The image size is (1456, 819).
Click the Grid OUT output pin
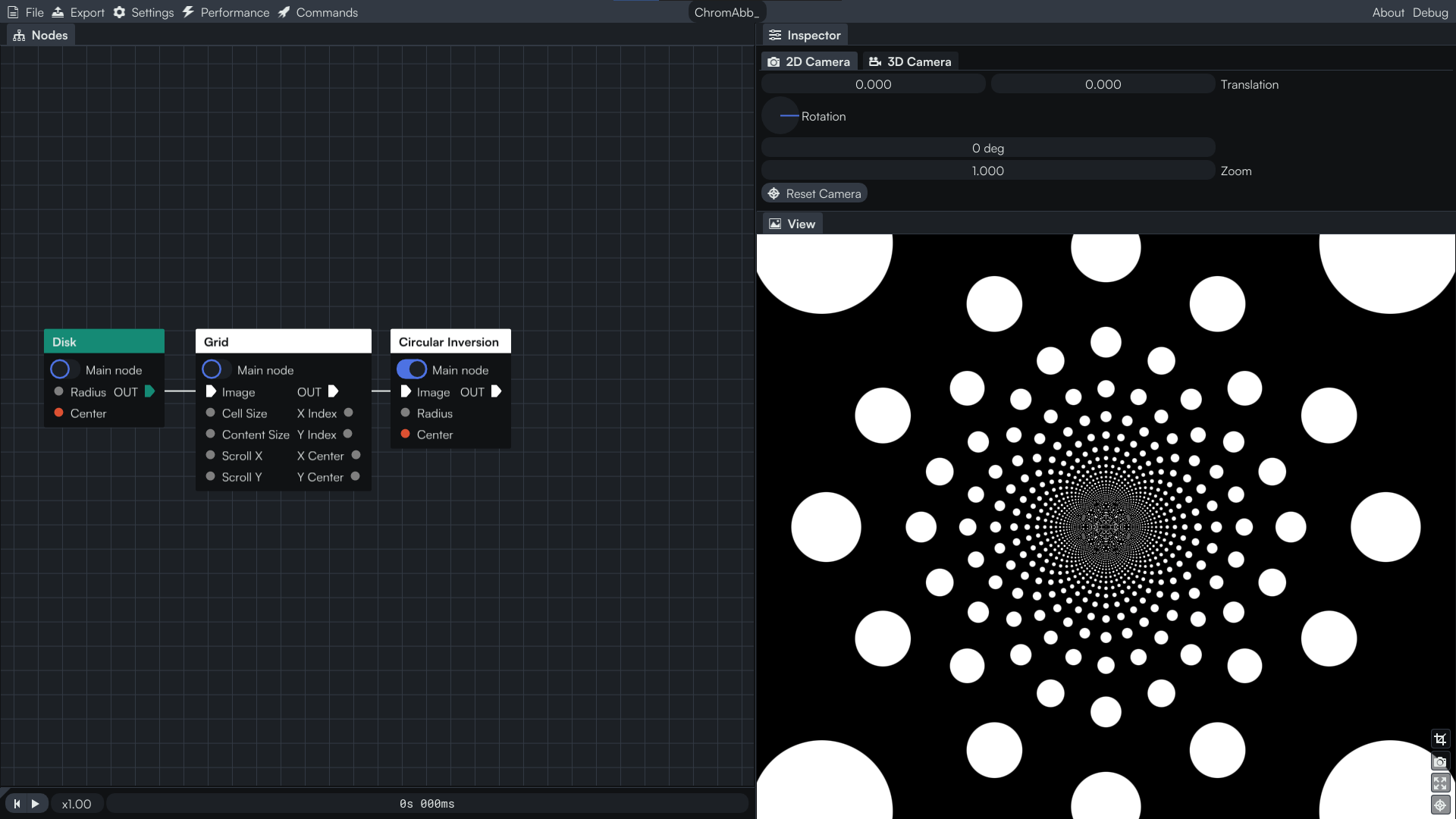coord(333,391)
